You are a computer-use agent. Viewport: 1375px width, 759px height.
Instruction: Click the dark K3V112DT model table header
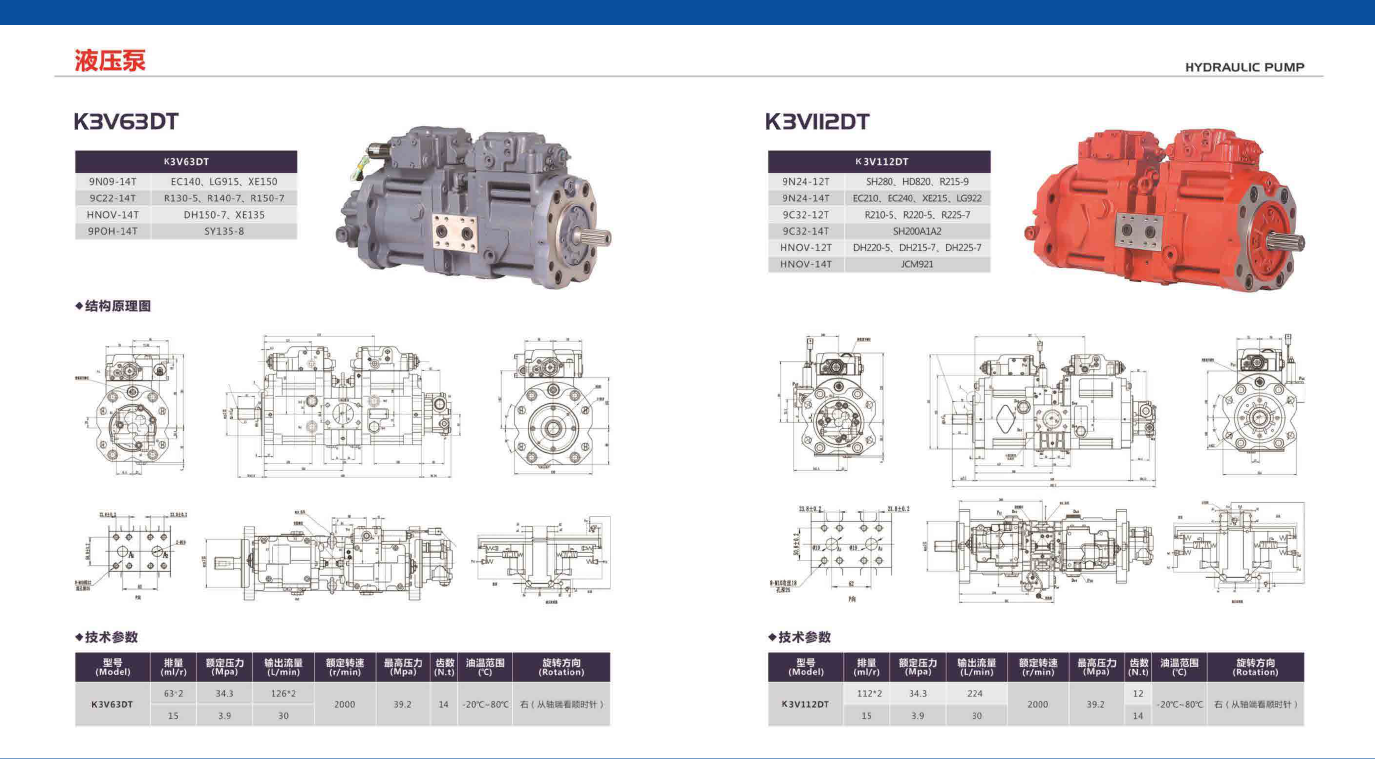[879, 161]
